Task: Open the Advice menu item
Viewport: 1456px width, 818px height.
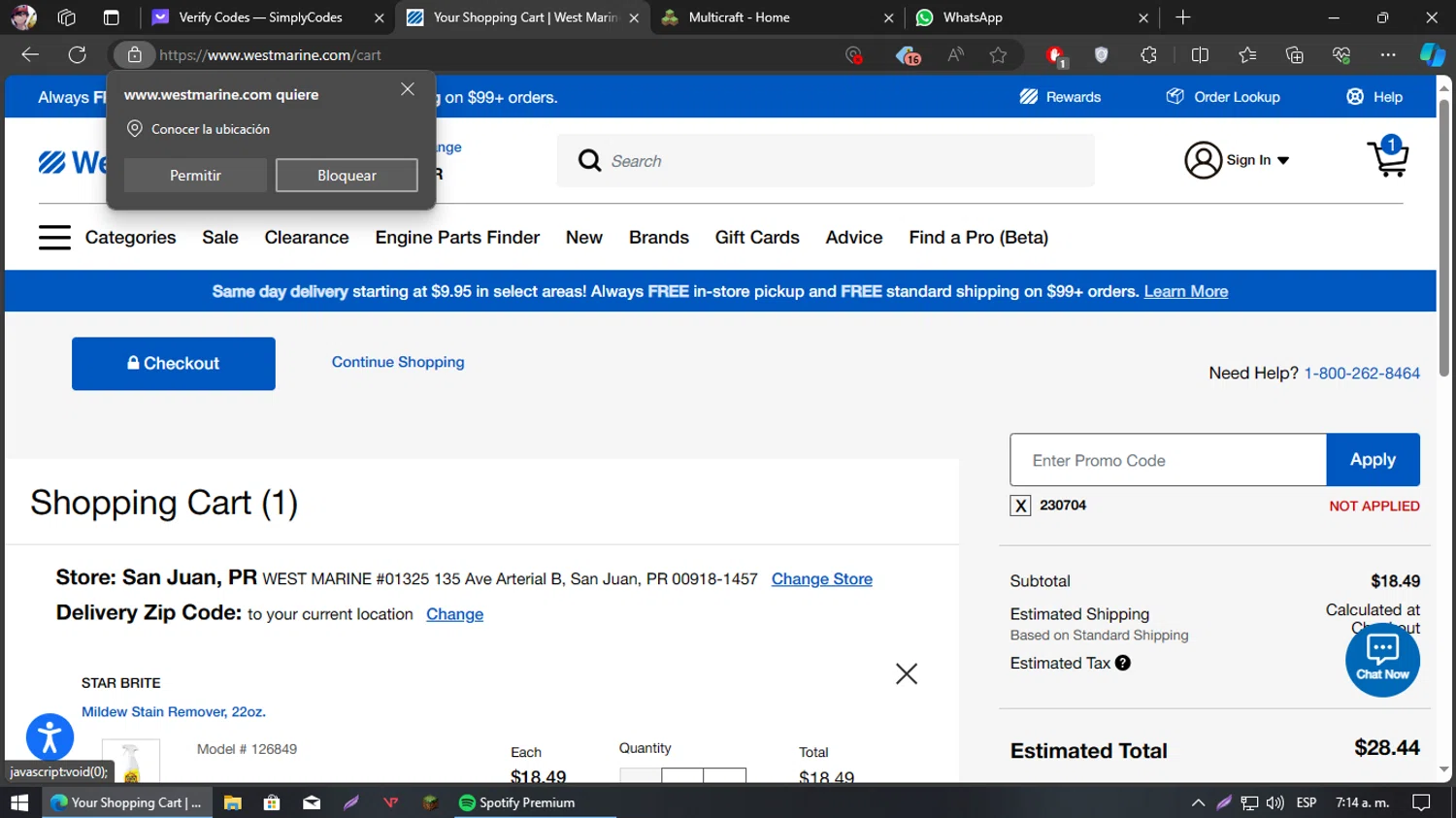Action: [x=854, y=238]
